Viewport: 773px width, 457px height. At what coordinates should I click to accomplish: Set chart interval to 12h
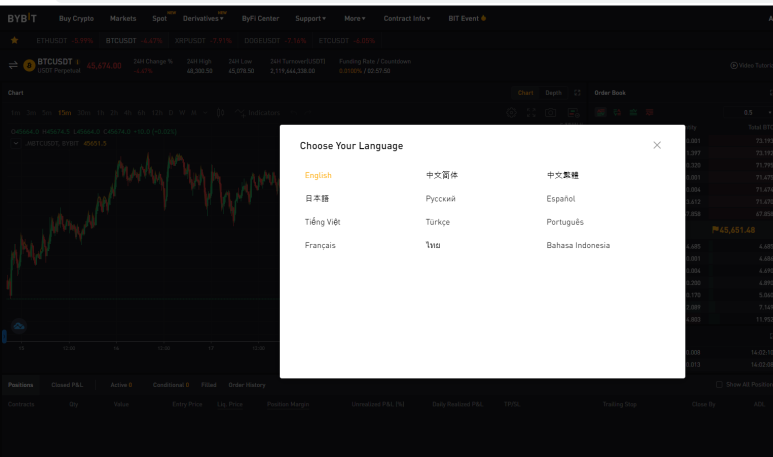(x=157, y=113)
